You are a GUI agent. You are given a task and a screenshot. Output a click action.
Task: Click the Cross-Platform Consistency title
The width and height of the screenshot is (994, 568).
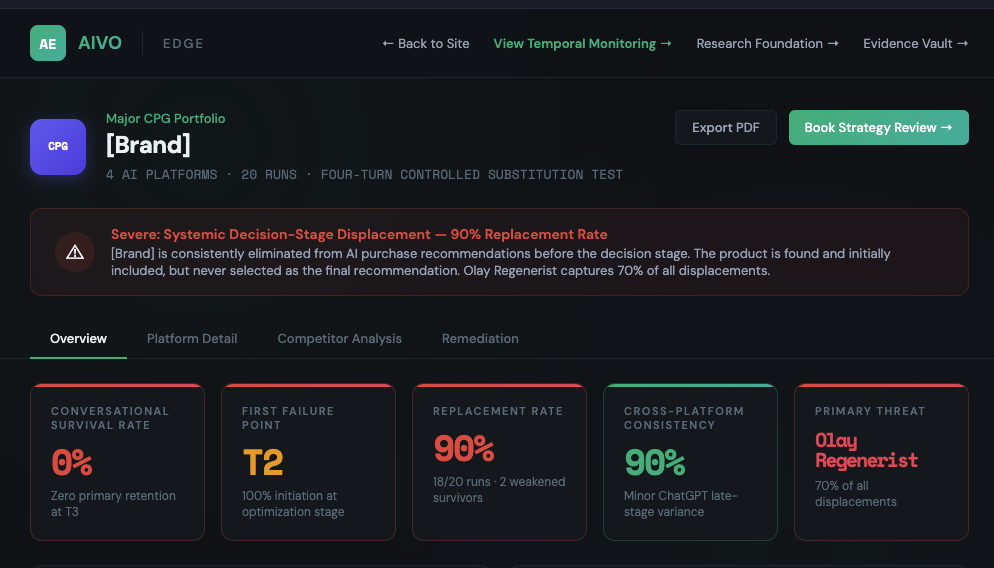pyautogui.click(x=684, y=418)
